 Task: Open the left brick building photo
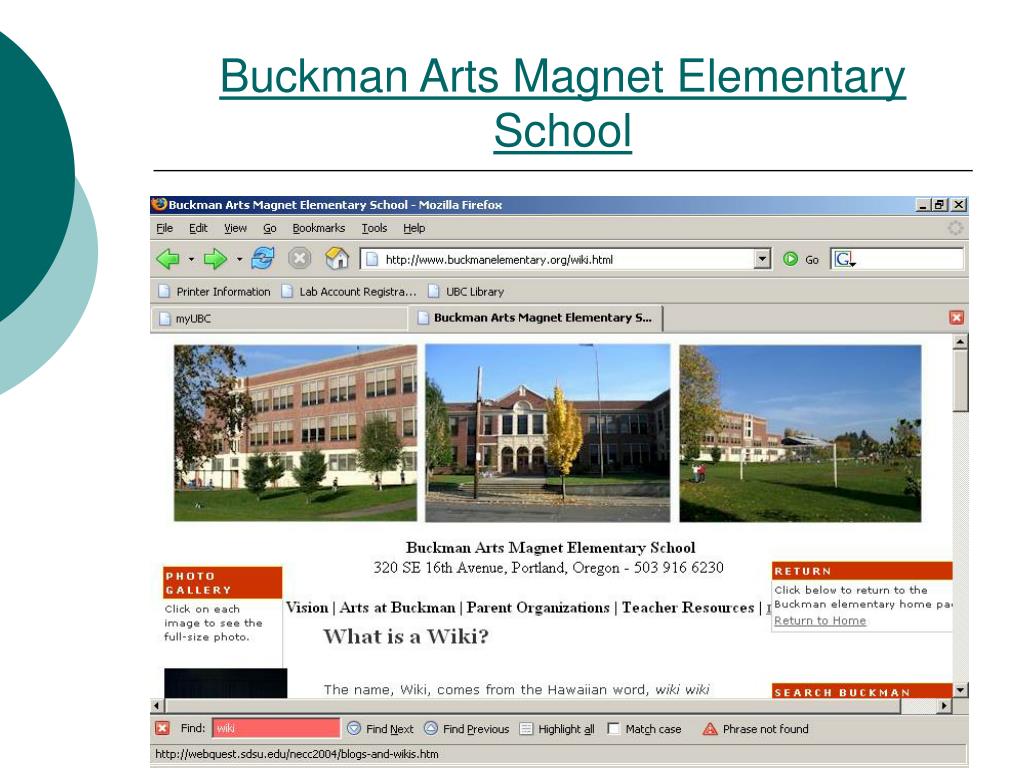coord(295,433)
